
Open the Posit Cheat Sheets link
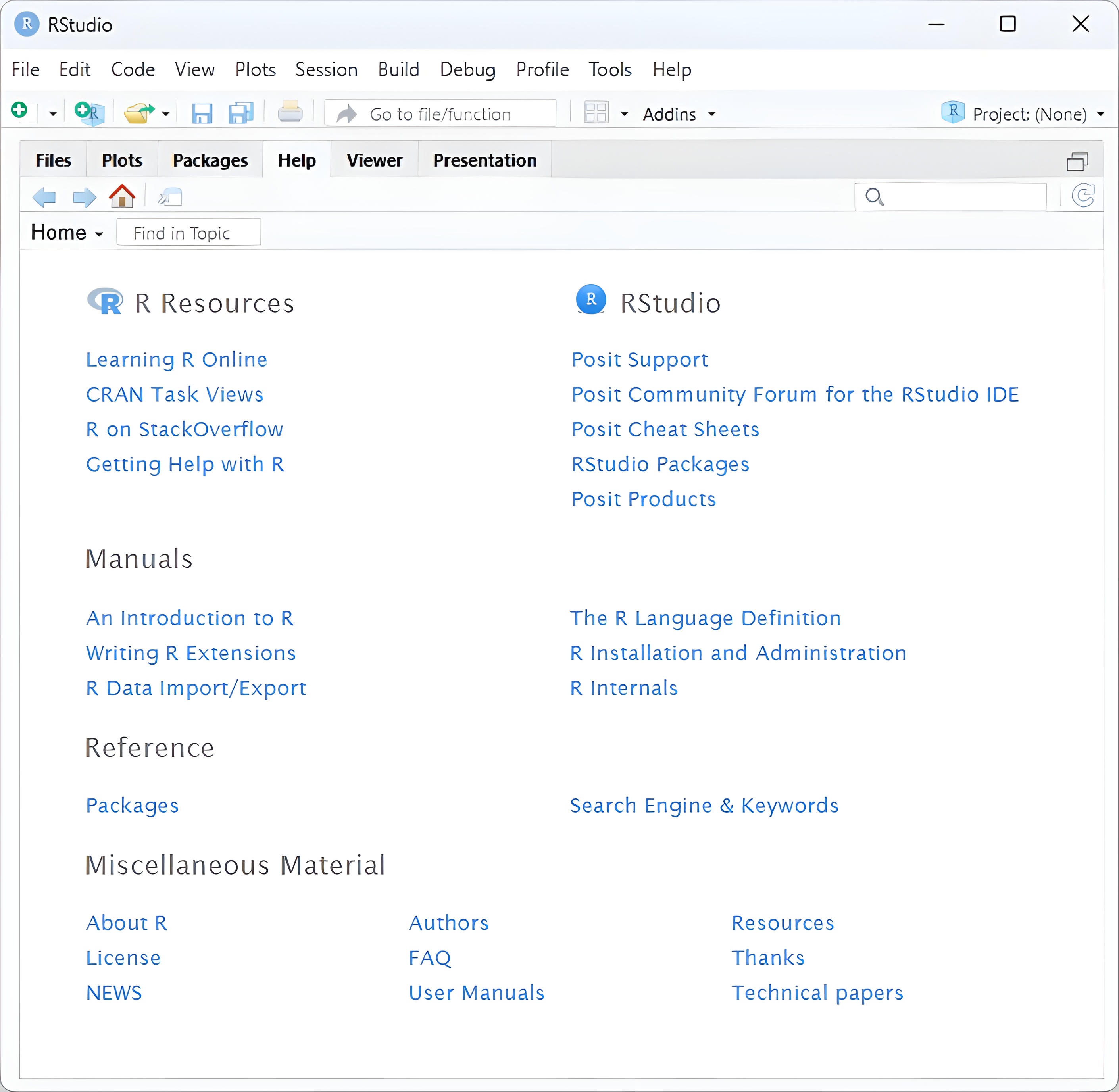pyautogui.click(x=665, y=429)
